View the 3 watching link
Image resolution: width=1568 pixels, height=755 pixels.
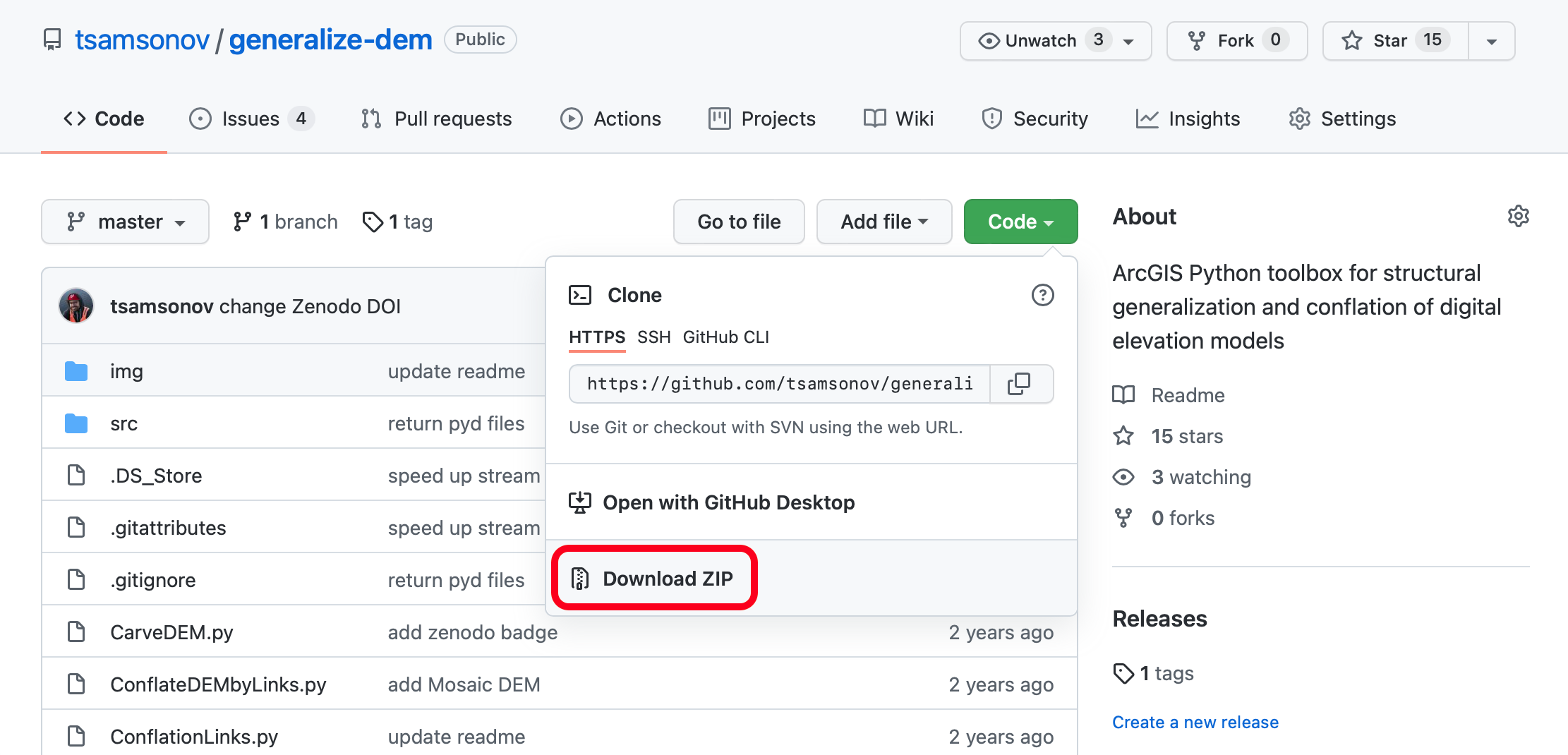pos(1183,477)
